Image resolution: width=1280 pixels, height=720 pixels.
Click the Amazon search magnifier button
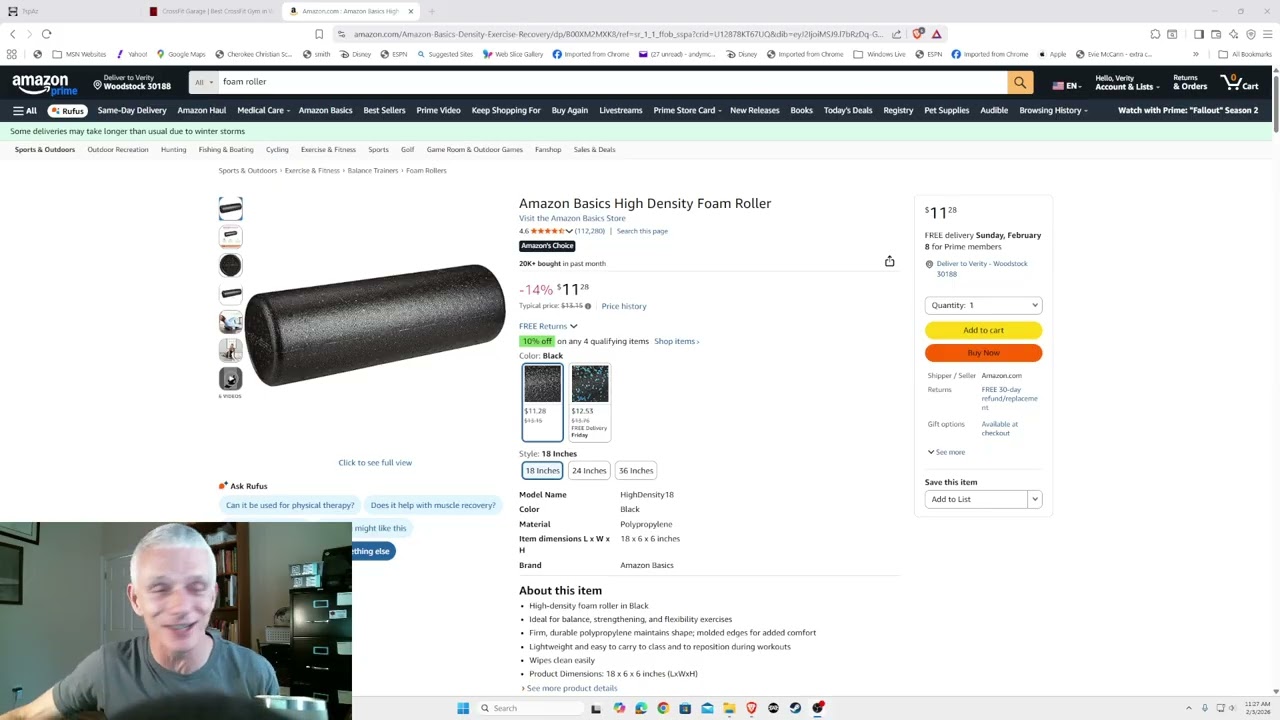point(1020,83)
